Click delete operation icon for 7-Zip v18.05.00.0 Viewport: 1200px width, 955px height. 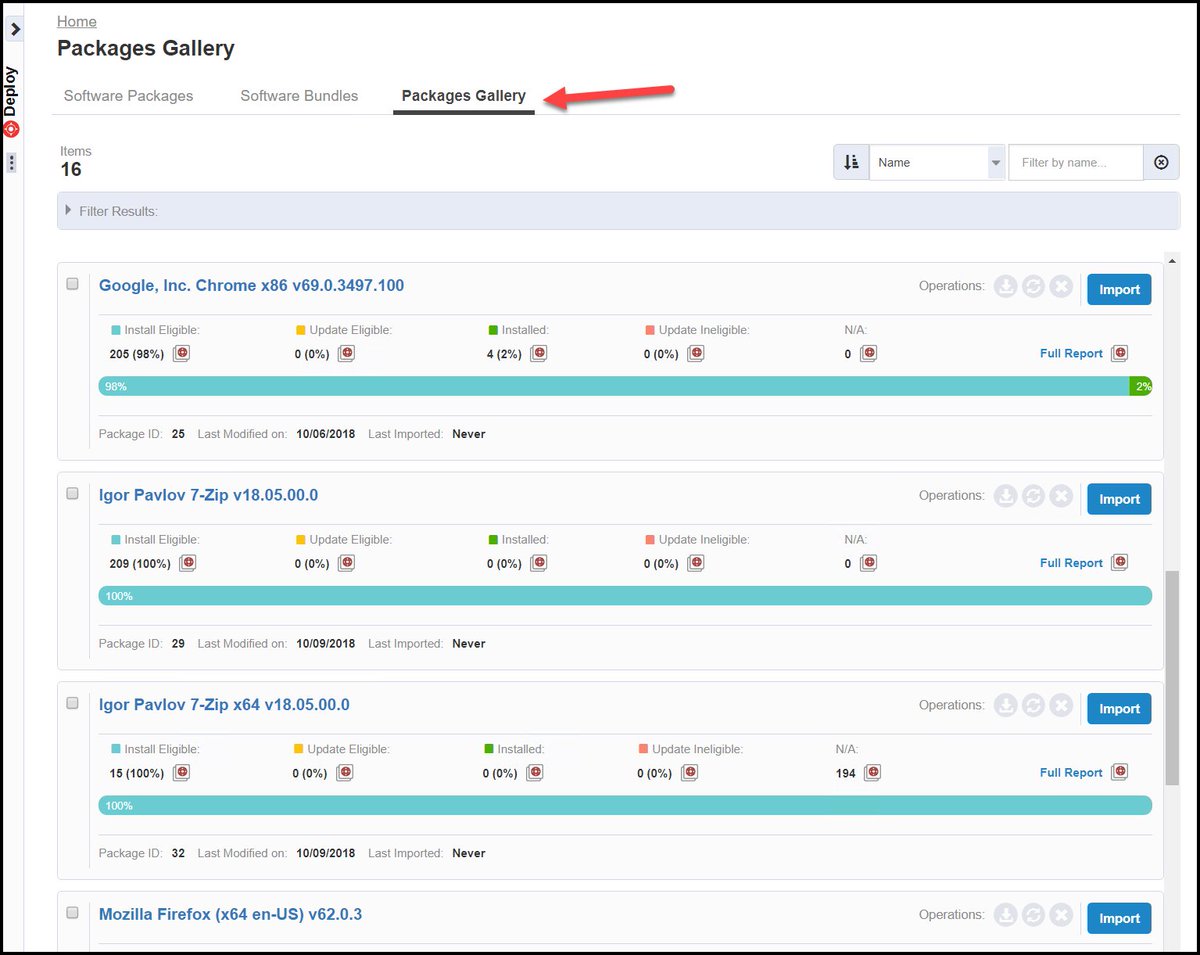coord(1062,497)
